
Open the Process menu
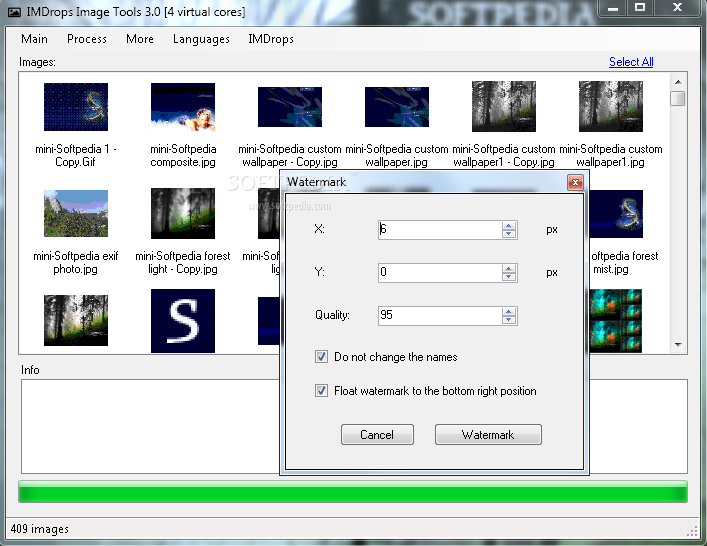coord(87,39)
